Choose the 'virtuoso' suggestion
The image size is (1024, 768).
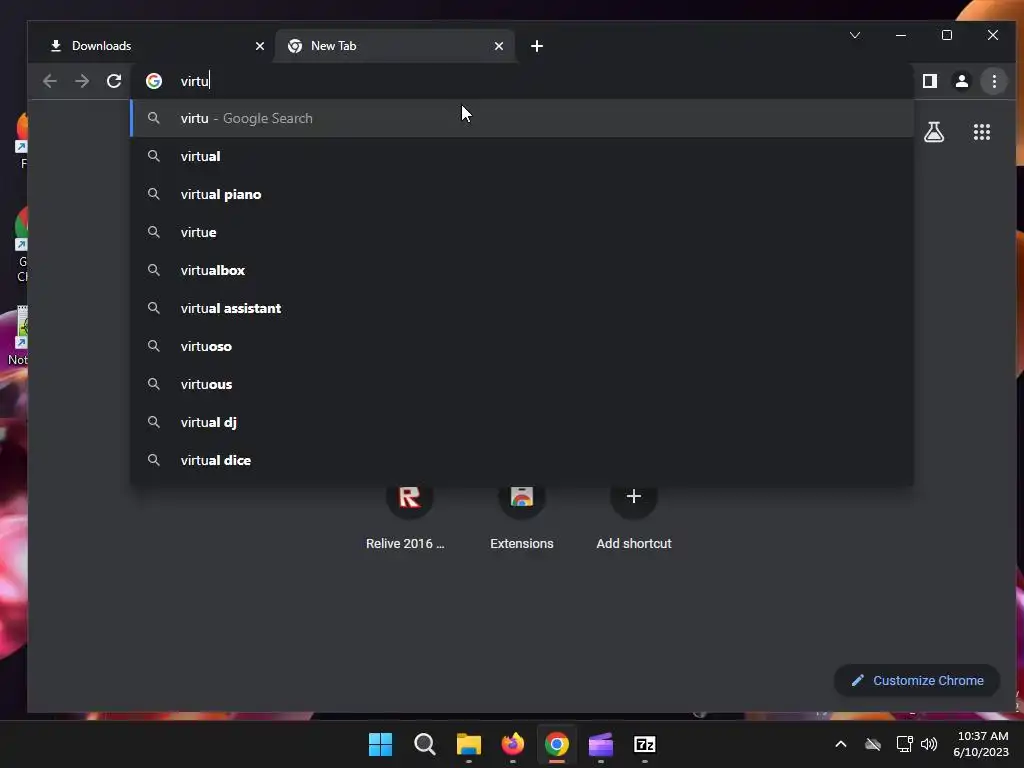pyautogui.click(x=522, y=346)
